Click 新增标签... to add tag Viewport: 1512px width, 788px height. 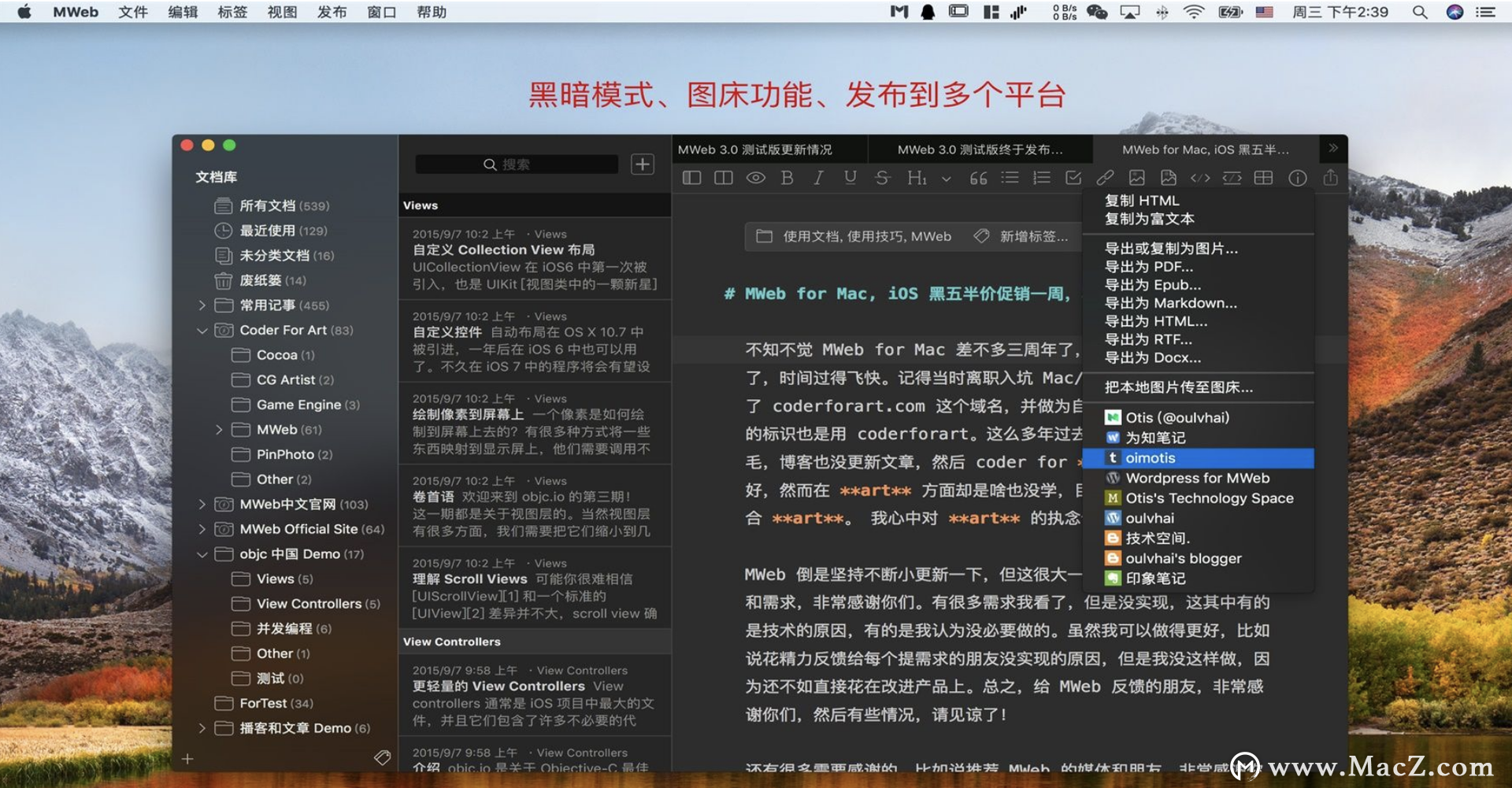pyautogui.click(x=1021, y=236)
